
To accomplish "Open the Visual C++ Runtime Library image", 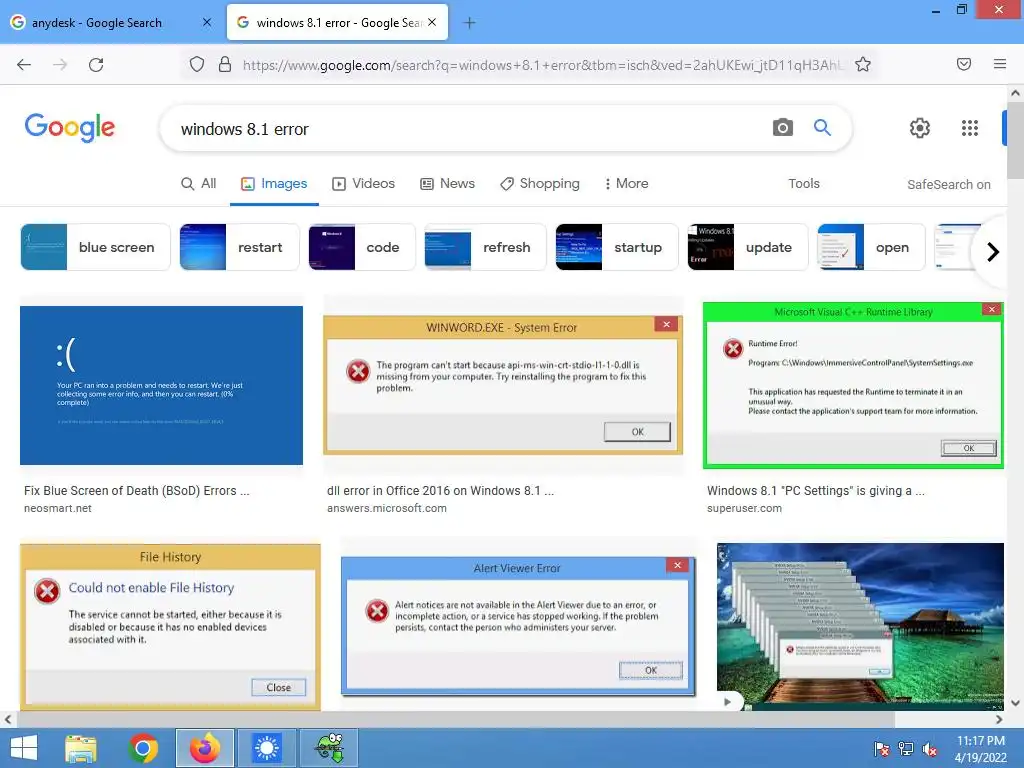I will click(x=853, y=385).
